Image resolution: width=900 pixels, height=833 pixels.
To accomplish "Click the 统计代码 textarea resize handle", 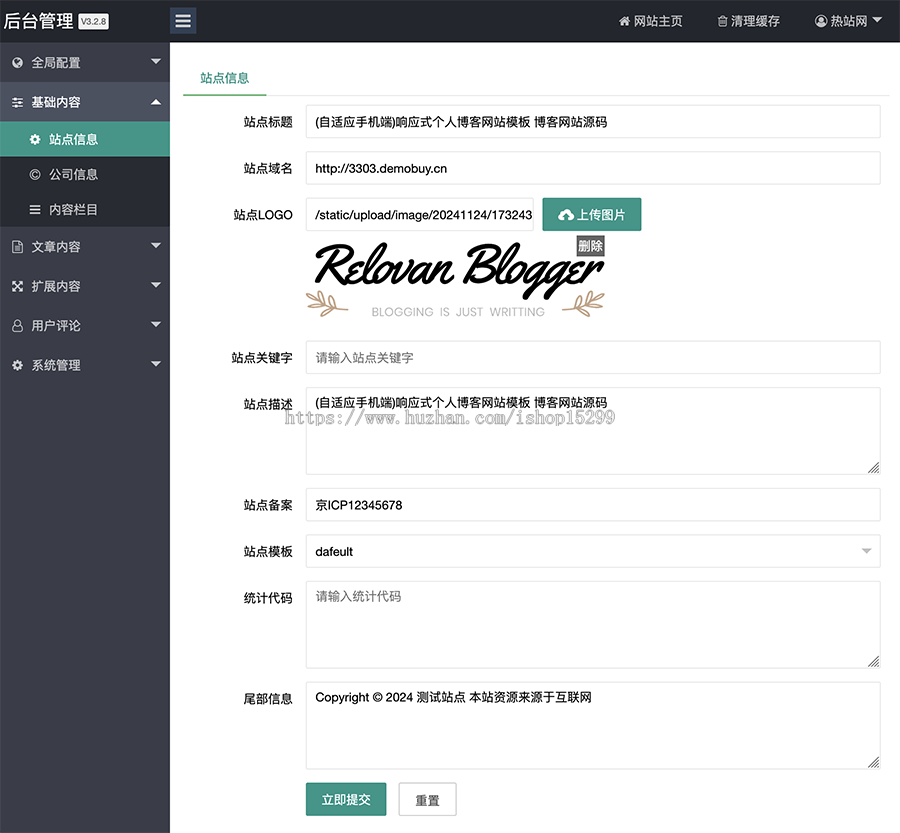I will pyautogui.click(x=874, y=661).
